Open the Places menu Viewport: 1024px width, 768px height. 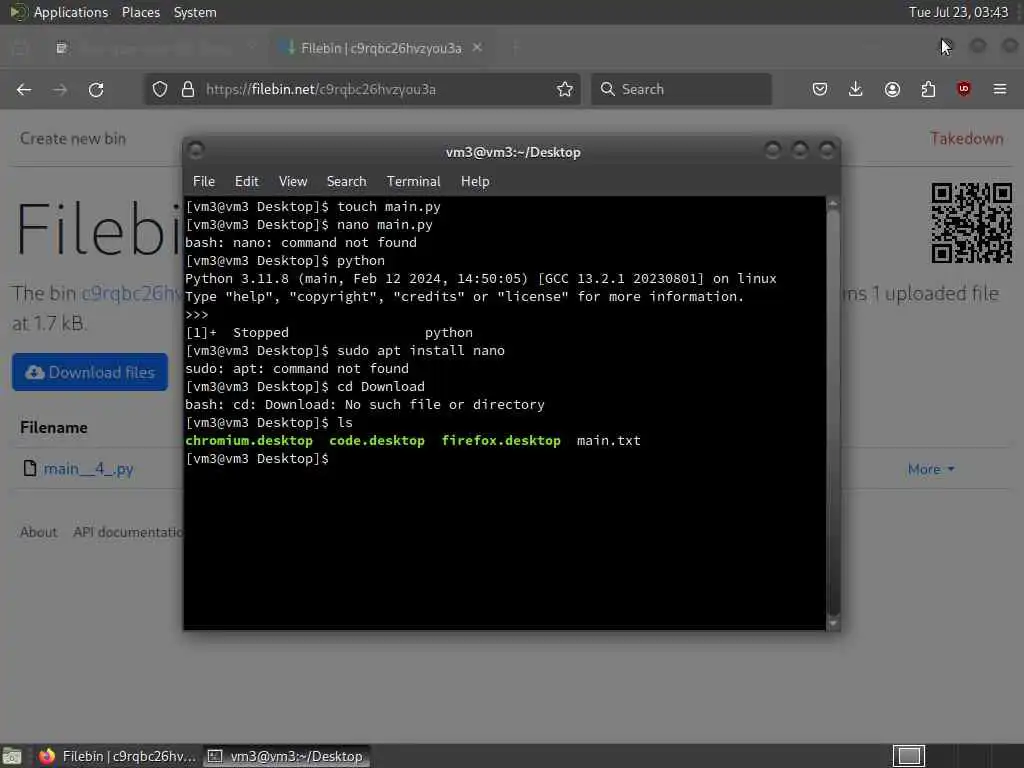[141, 12]
